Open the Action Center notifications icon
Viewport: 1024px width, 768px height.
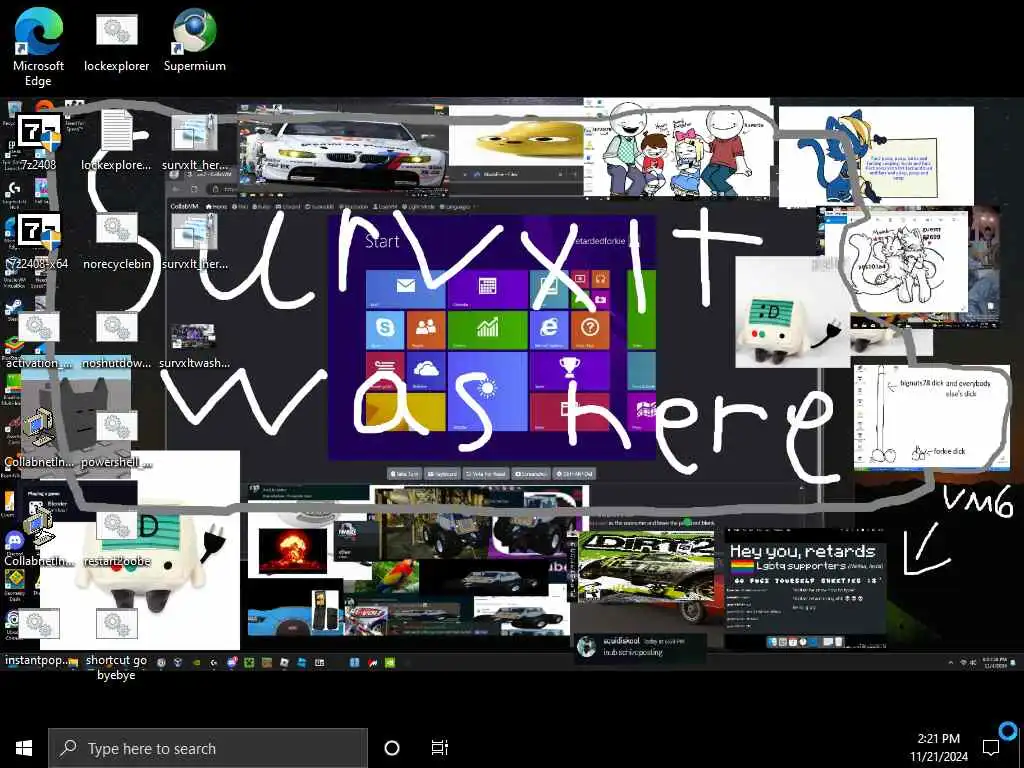992,748
